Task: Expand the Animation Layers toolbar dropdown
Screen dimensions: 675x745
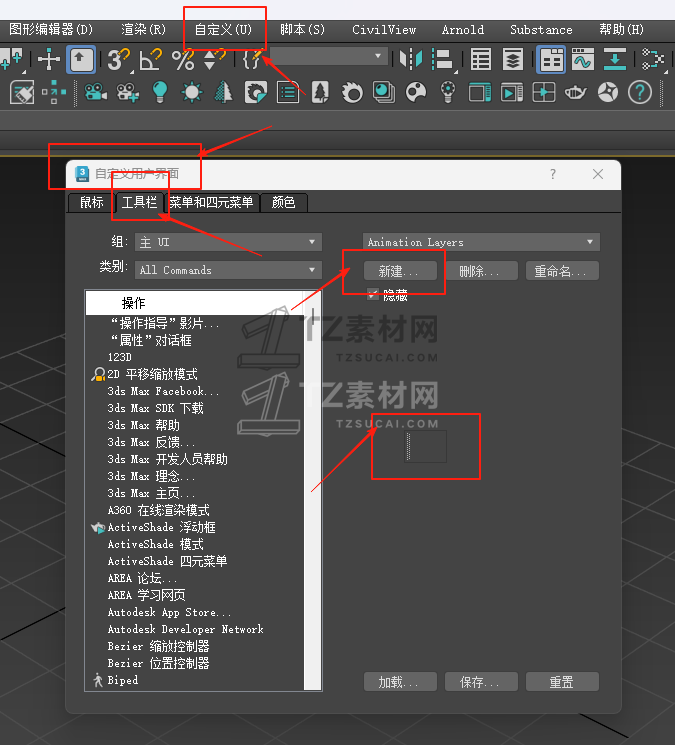Action: tap(481, 242)
